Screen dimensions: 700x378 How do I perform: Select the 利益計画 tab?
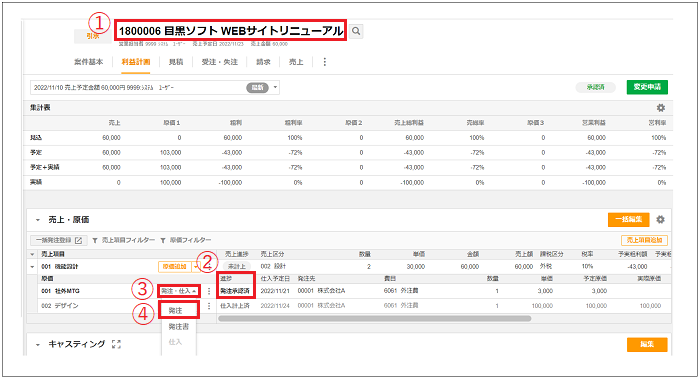tap(136, 62)
